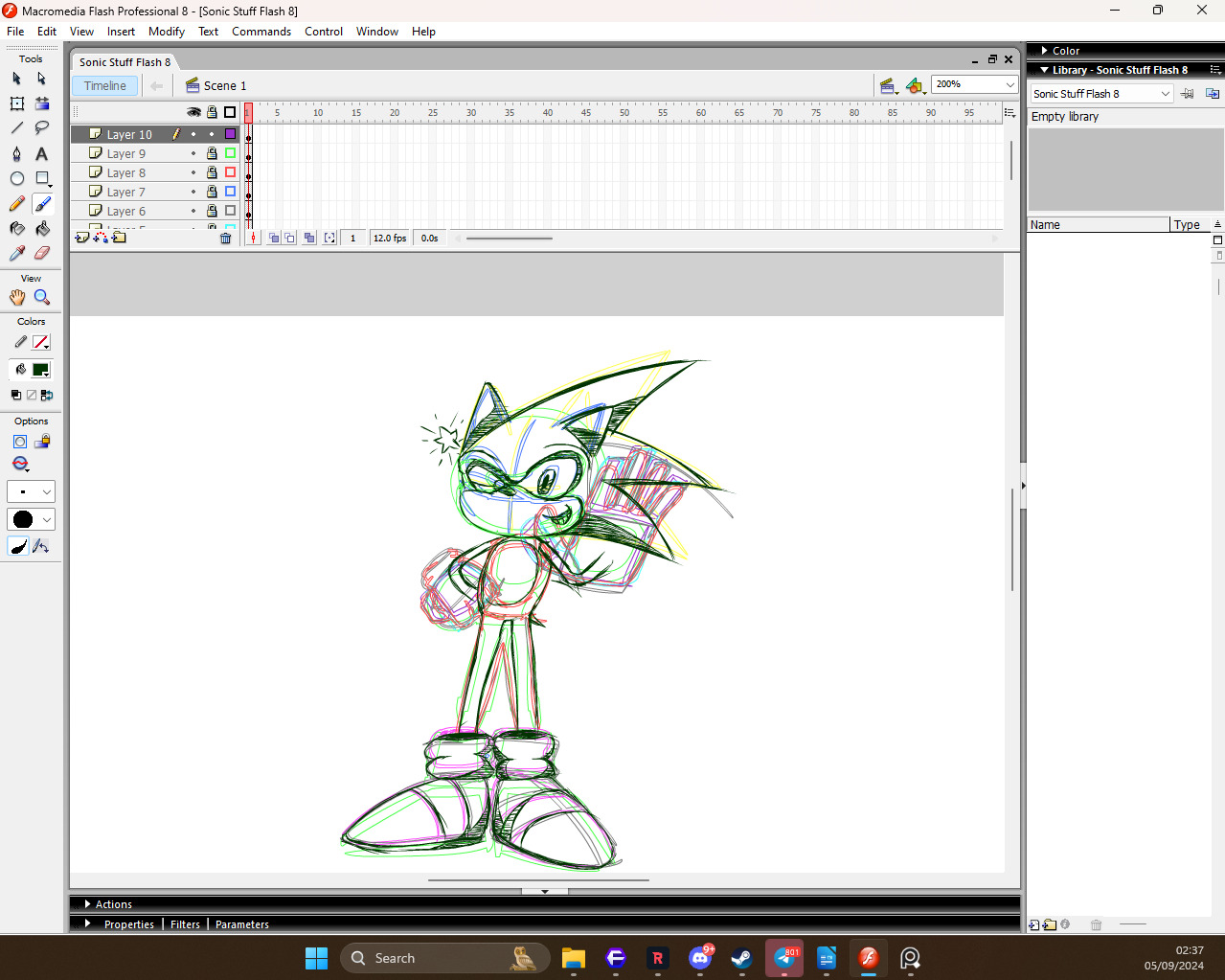The image size is (1225, 980).
Task: Pick the Lasso tool
Action: coord(41,127)
